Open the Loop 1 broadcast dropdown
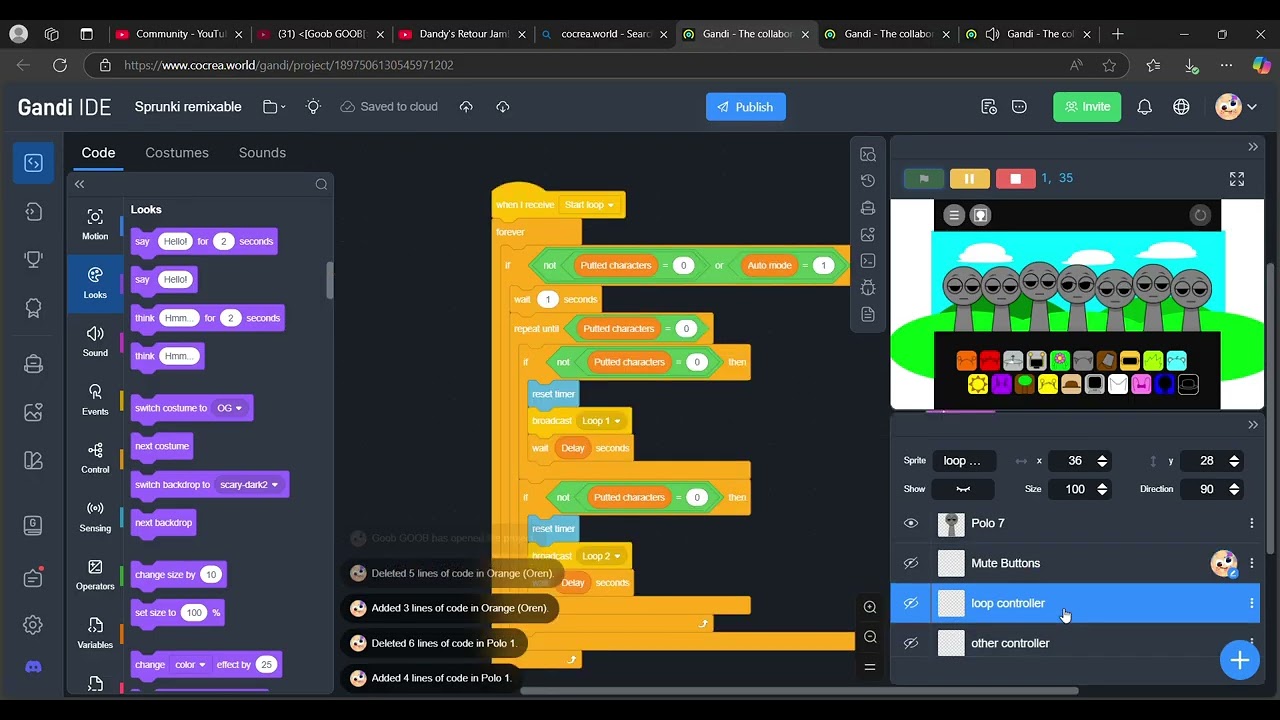 coord(601,421)
